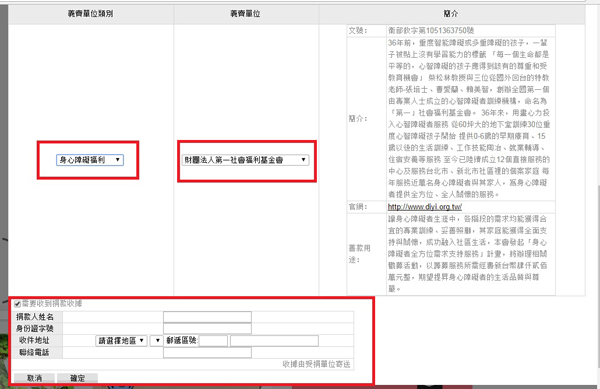This screenshot has width=600, height=389.
Task: Click the 收據由受捐單位寄送 note
Action: point(316,364)
